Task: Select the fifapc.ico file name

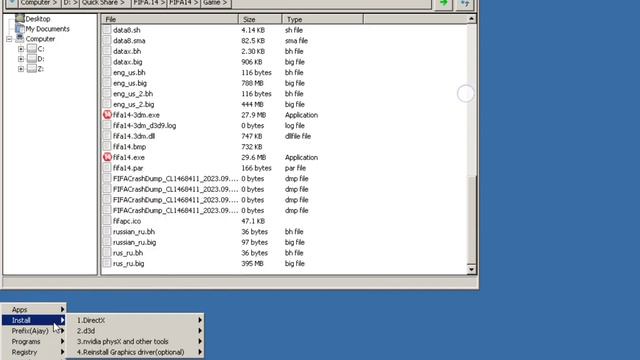Action: pos(127,221)
